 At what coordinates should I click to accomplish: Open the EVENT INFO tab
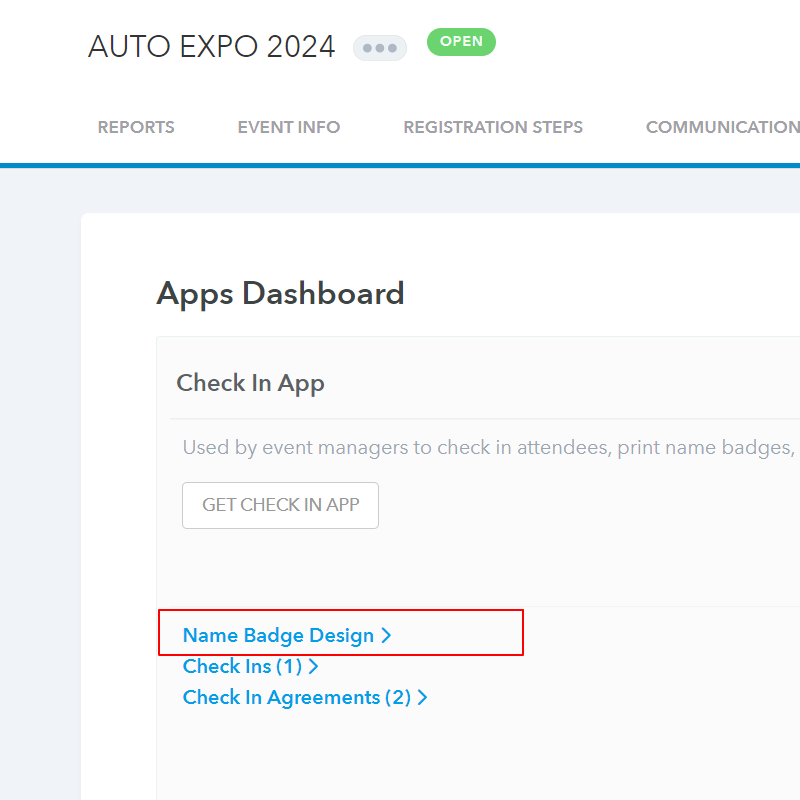289,127
